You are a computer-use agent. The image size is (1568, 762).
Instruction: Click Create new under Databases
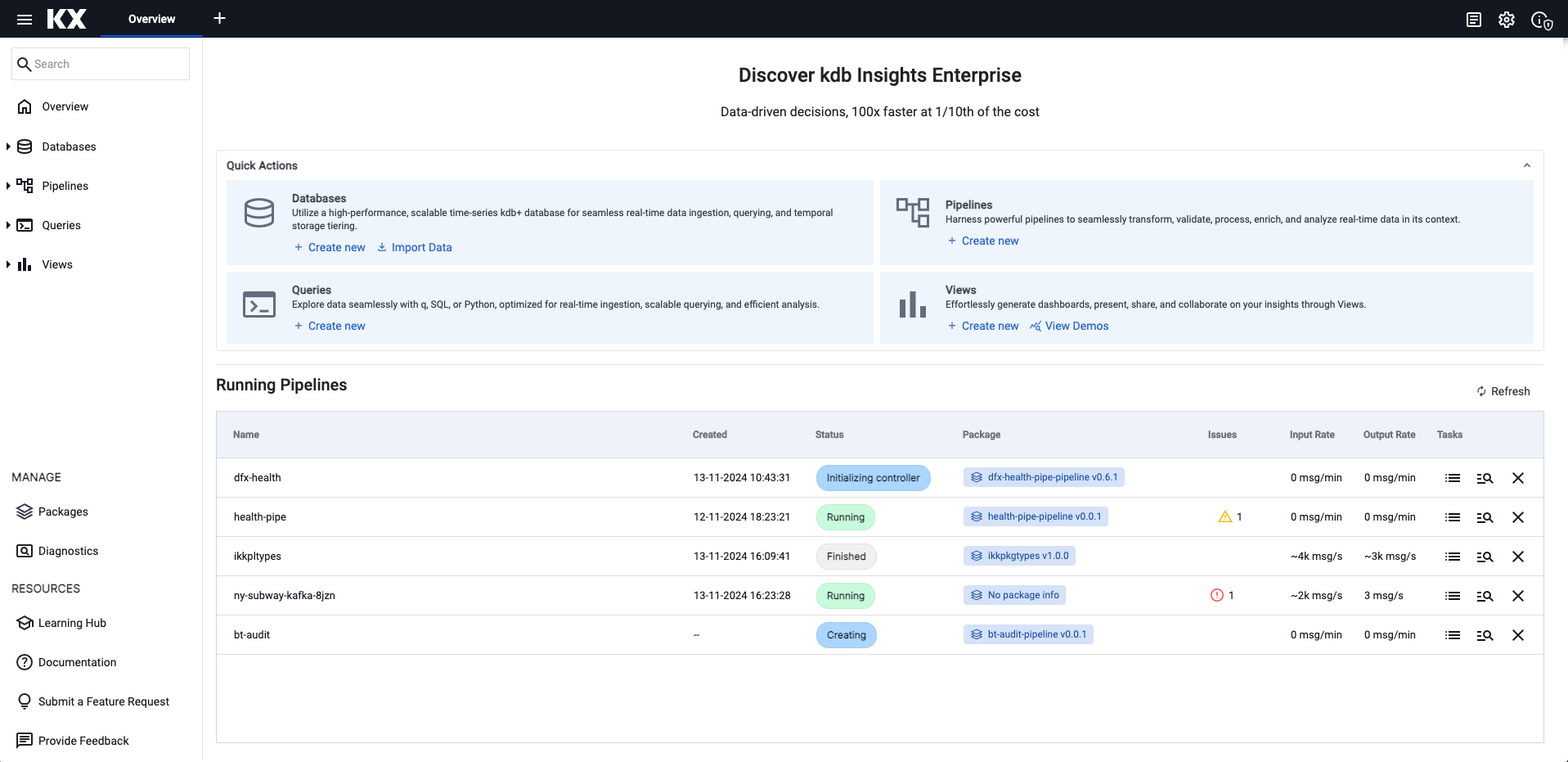click(x=330, y=247)
